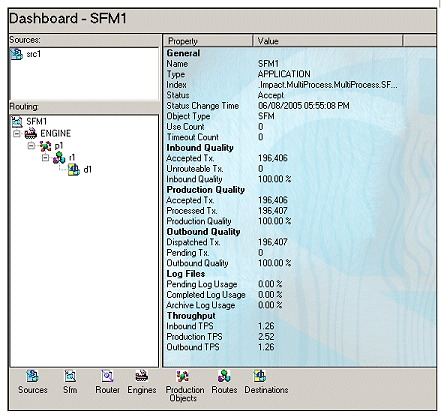The image size is (441, 417).
Task: Click the Index property value
Action: [328, 85]
